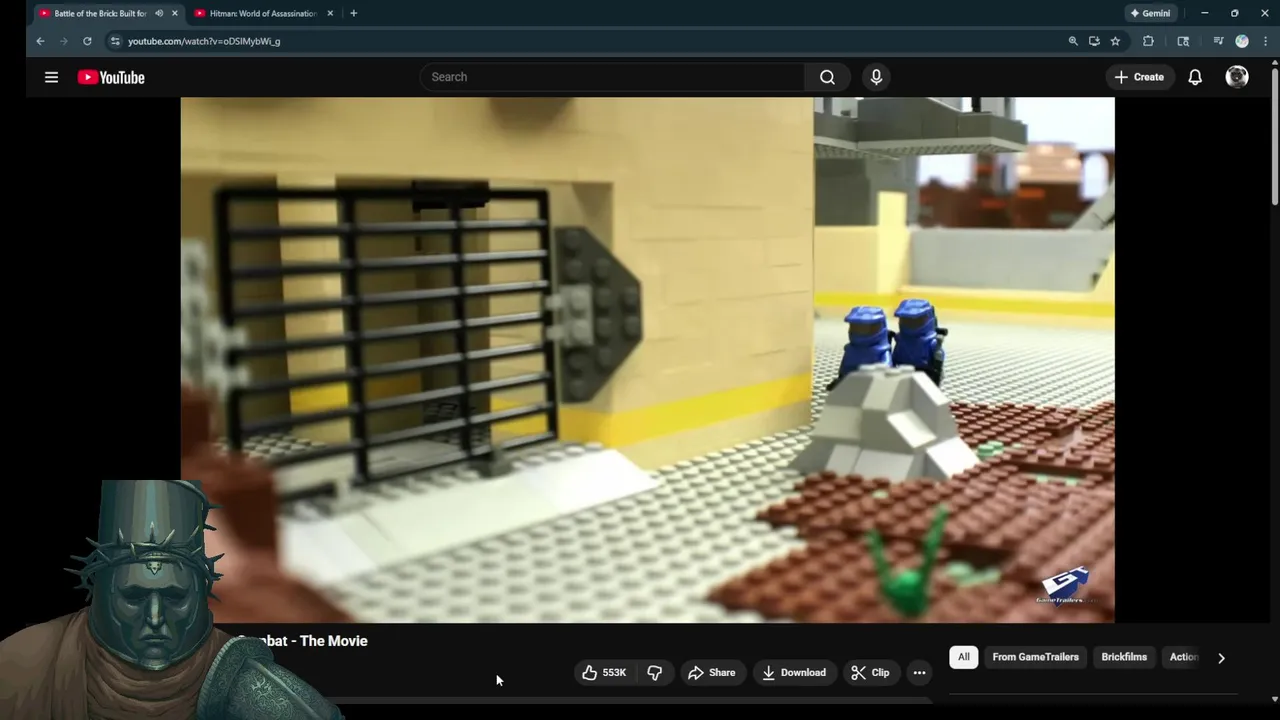Open the media controls icon

pyautogui.click(x=1218, y=41)
